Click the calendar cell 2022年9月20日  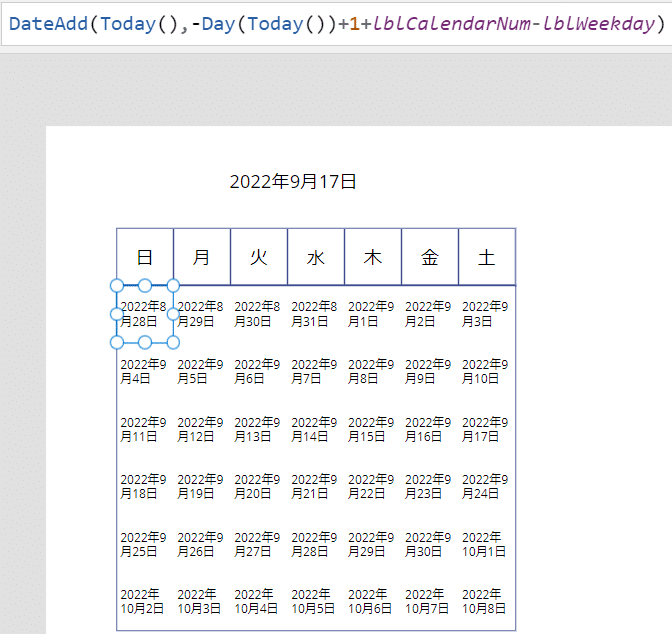tap(259, 487)
